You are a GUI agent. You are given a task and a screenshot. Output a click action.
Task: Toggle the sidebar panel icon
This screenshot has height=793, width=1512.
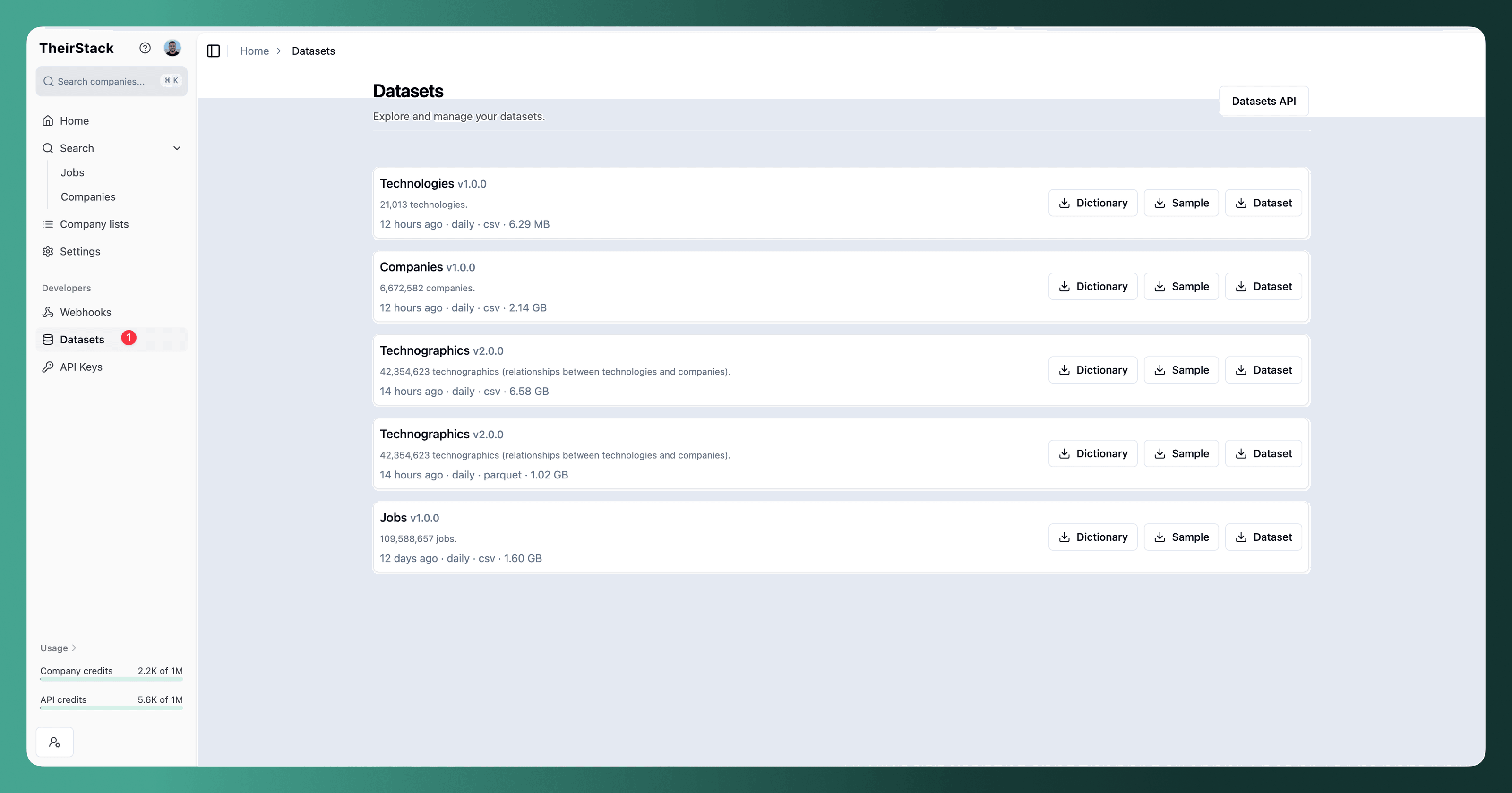(214, 51)
